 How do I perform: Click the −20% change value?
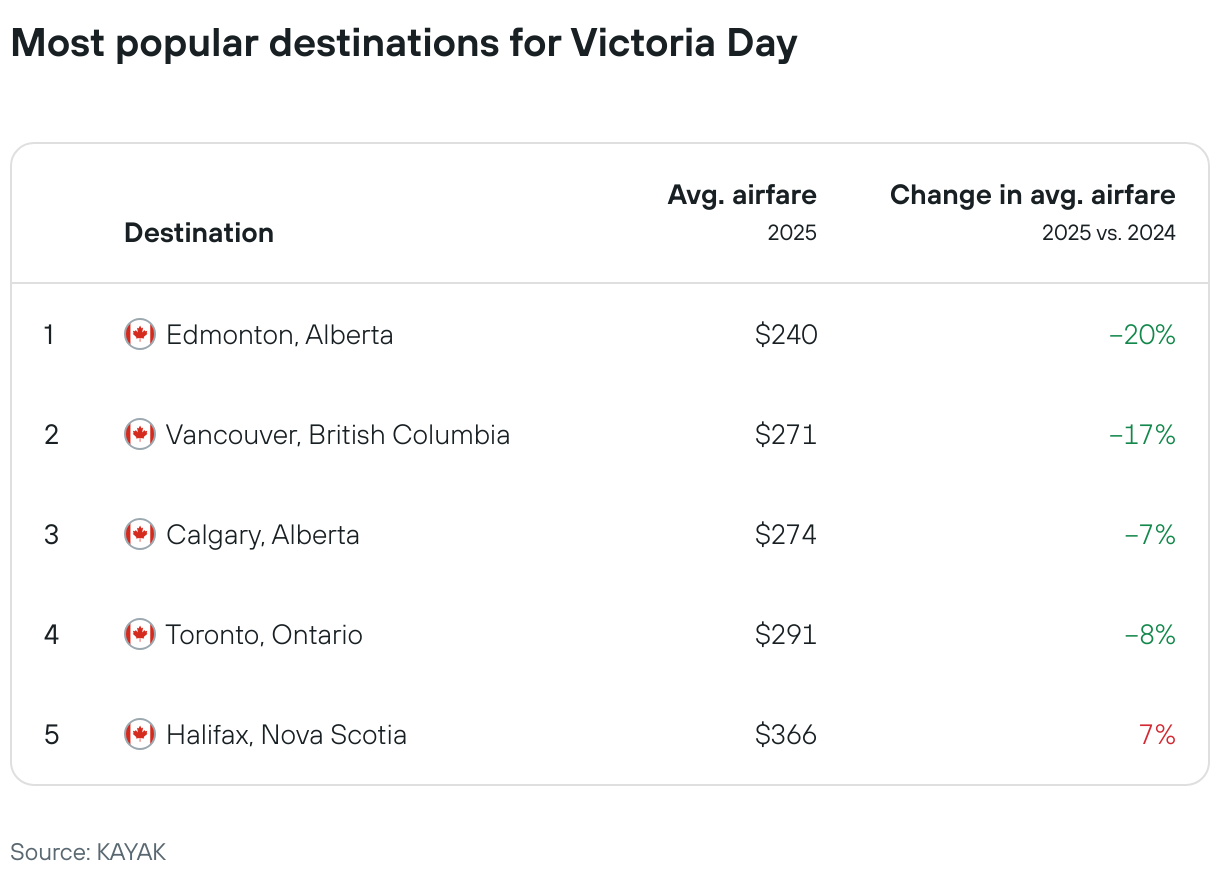1142,334
